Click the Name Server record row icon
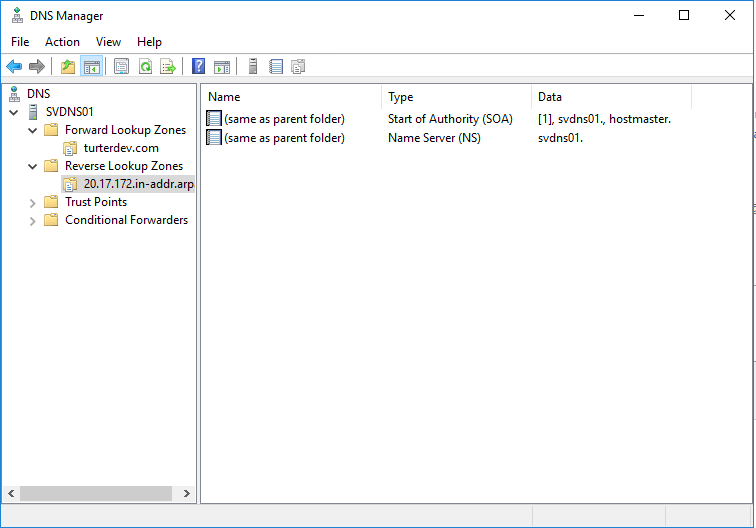 (x=214, y=137)
